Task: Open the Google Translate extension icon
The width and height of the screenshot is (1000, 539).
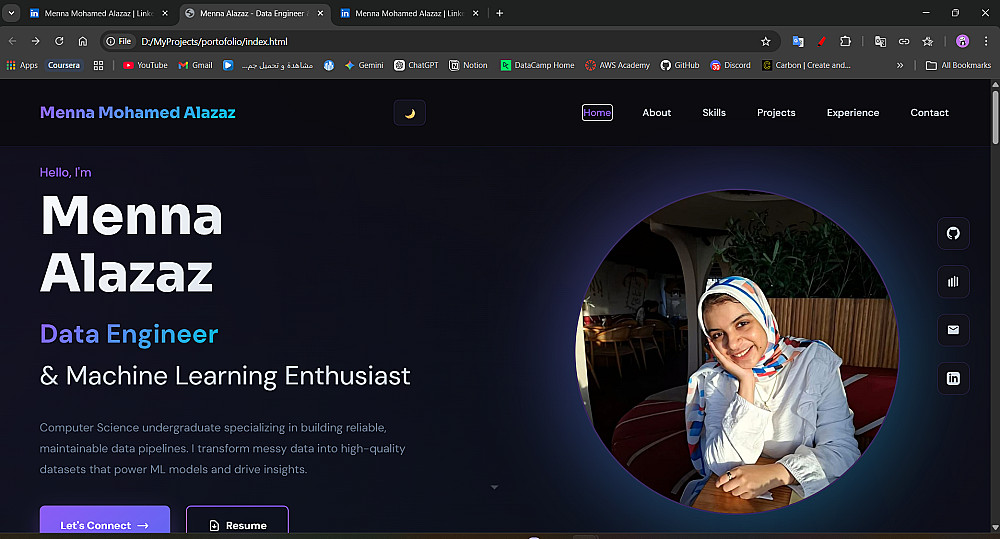Action: pos(798,41)
